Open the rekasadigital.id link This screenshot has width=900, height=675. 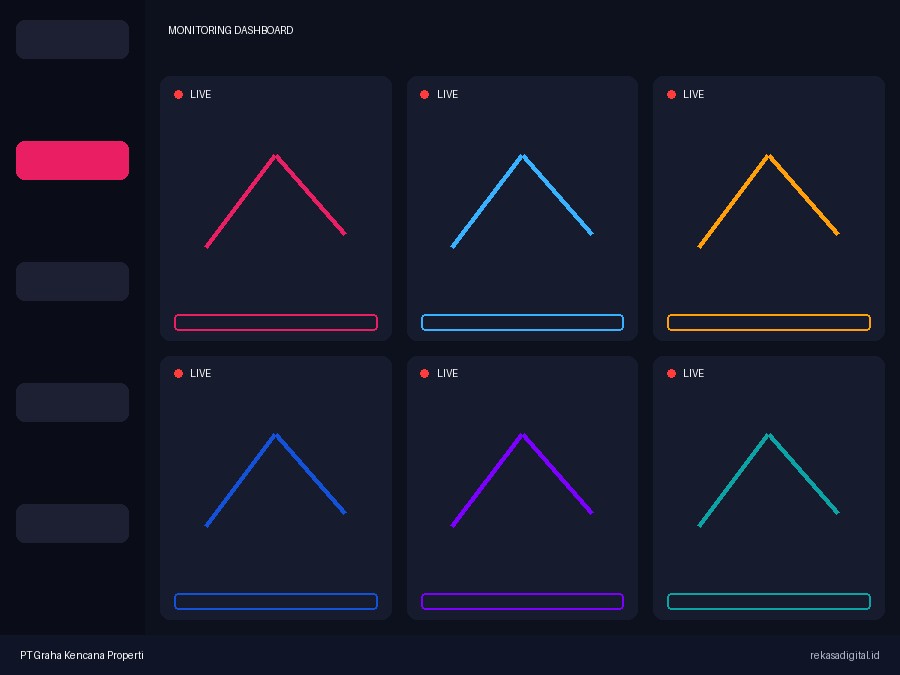[845, 655]
